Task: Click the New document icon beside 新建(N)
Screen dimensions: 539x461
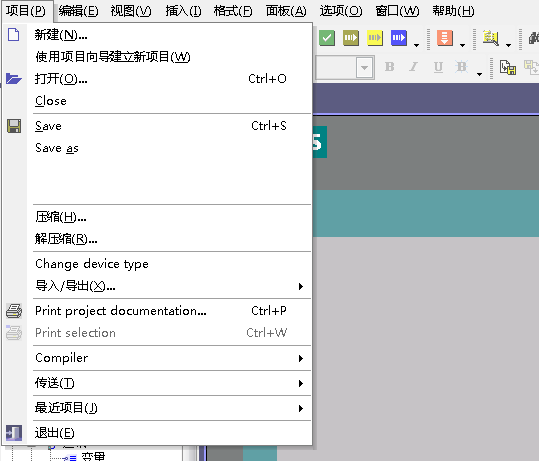Action: [14, 35]
